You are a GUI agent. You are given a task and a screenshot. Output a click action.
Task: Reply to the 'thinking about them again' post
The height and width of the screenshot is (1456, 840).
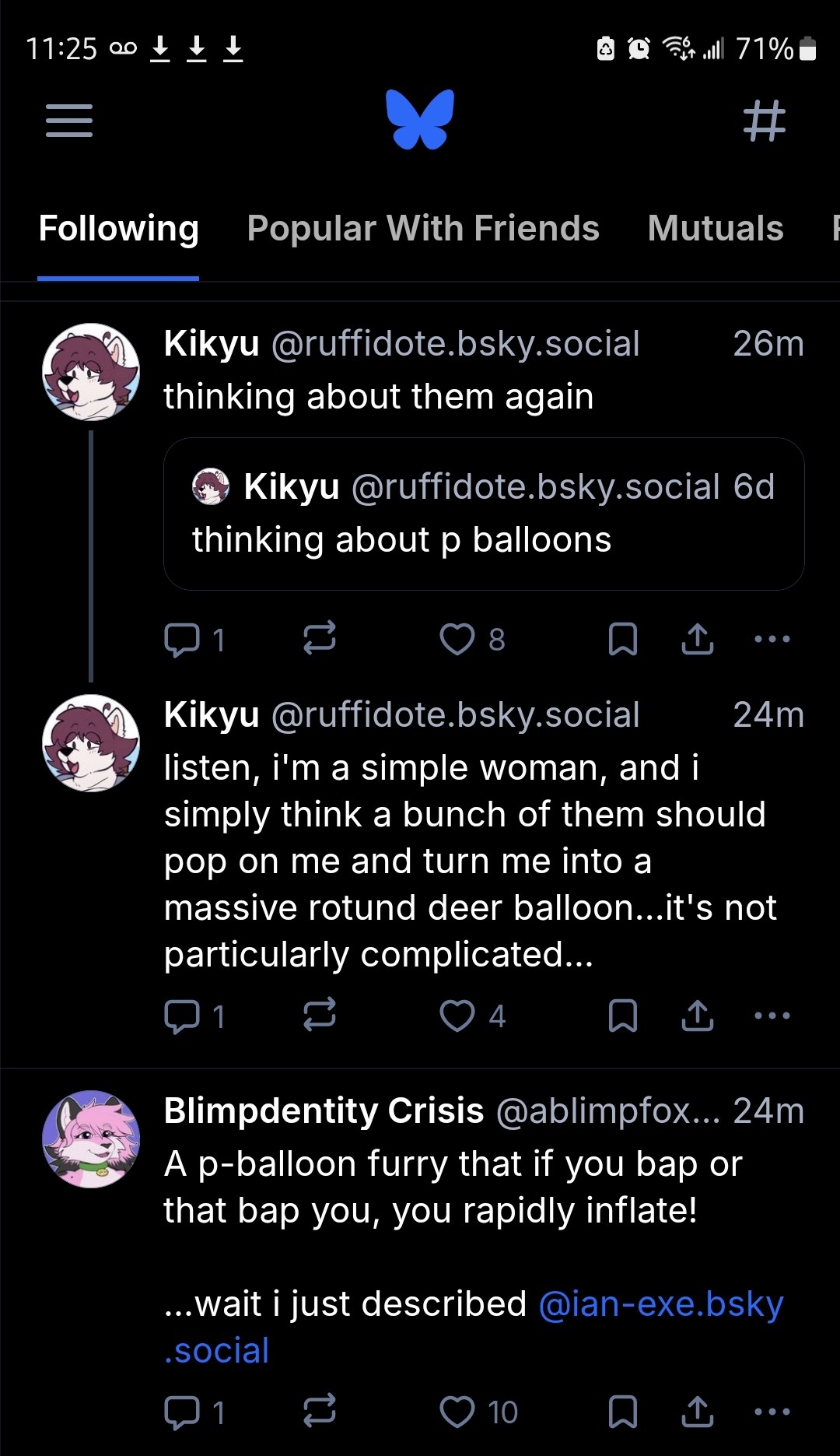click(182, 640)
